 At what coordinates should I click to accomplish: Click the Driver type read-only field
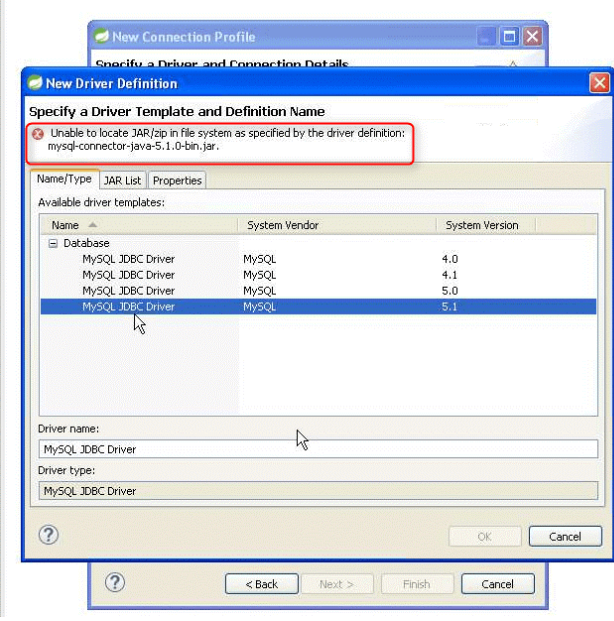click(x=318, y=491)
